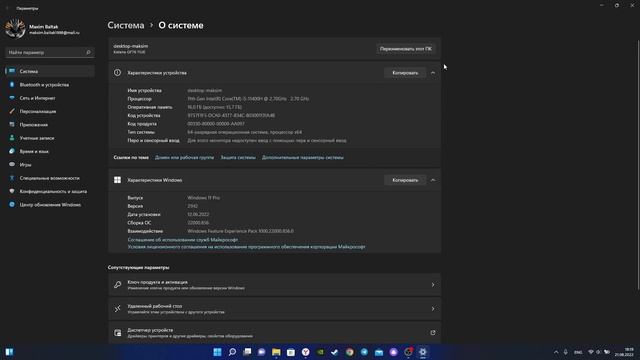The width and height of the screenshot is (640, 360).
Task: Launch Microsoft Store from taskbar
Action: tap(291, 352)
